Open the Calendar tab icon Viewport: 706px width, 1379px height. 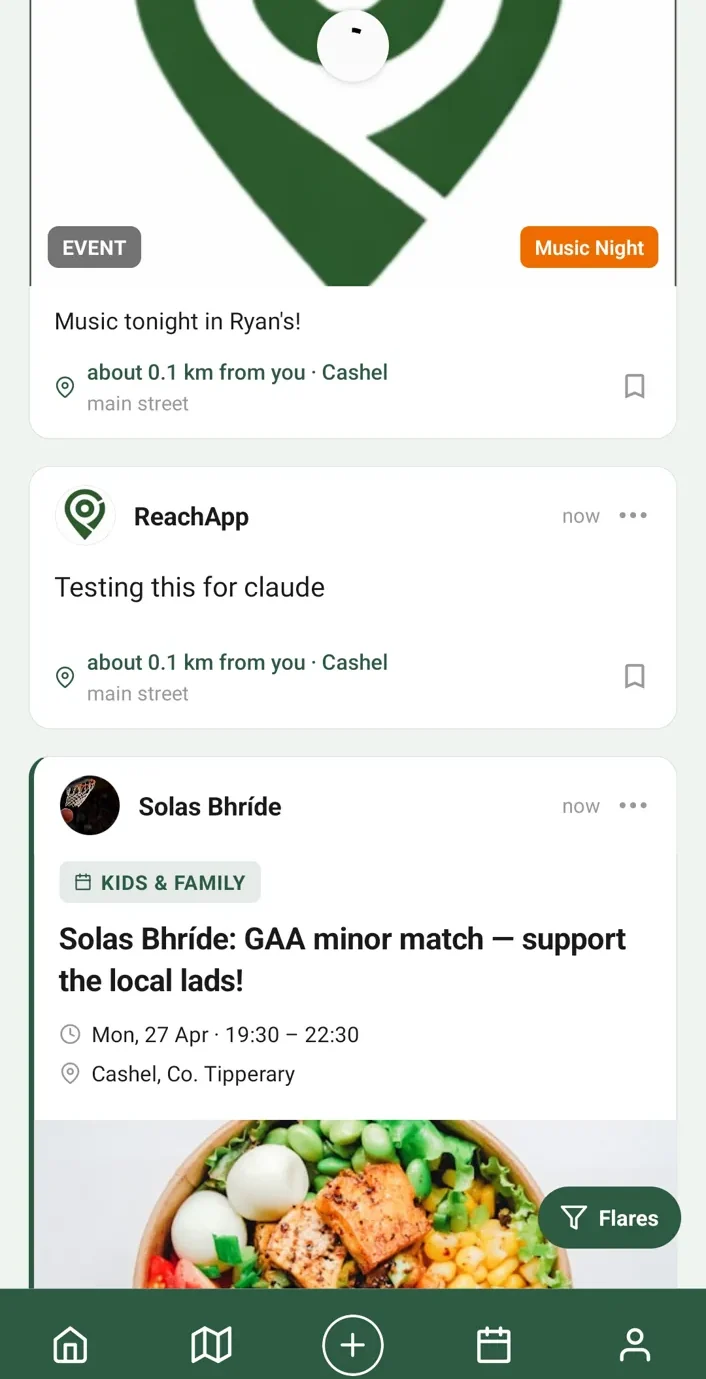click(493, 1344)
